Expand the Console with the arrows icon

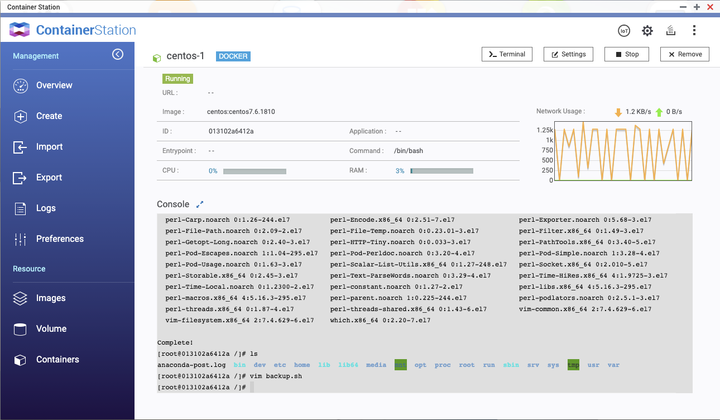point(200,204)
